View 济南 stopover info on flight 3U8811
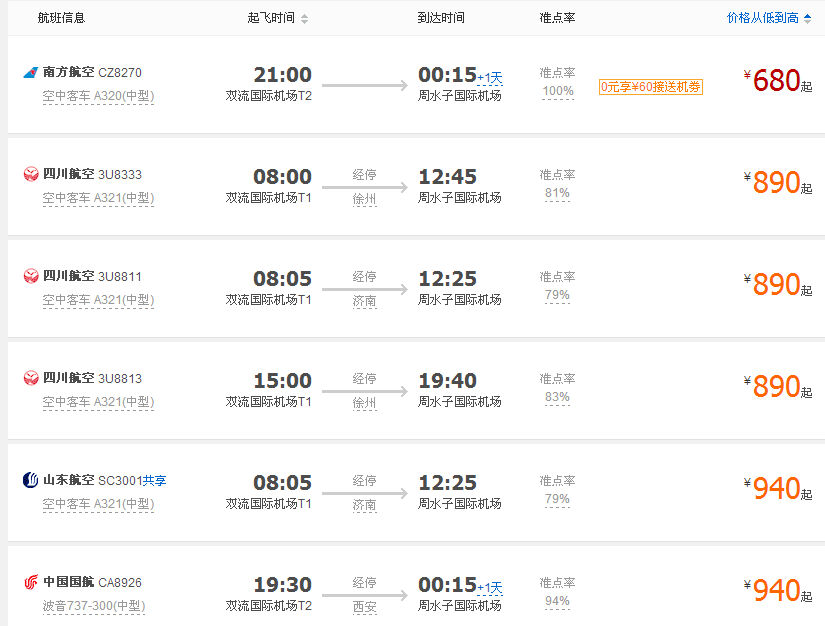The image size is (825, 626). click(364, 301)
